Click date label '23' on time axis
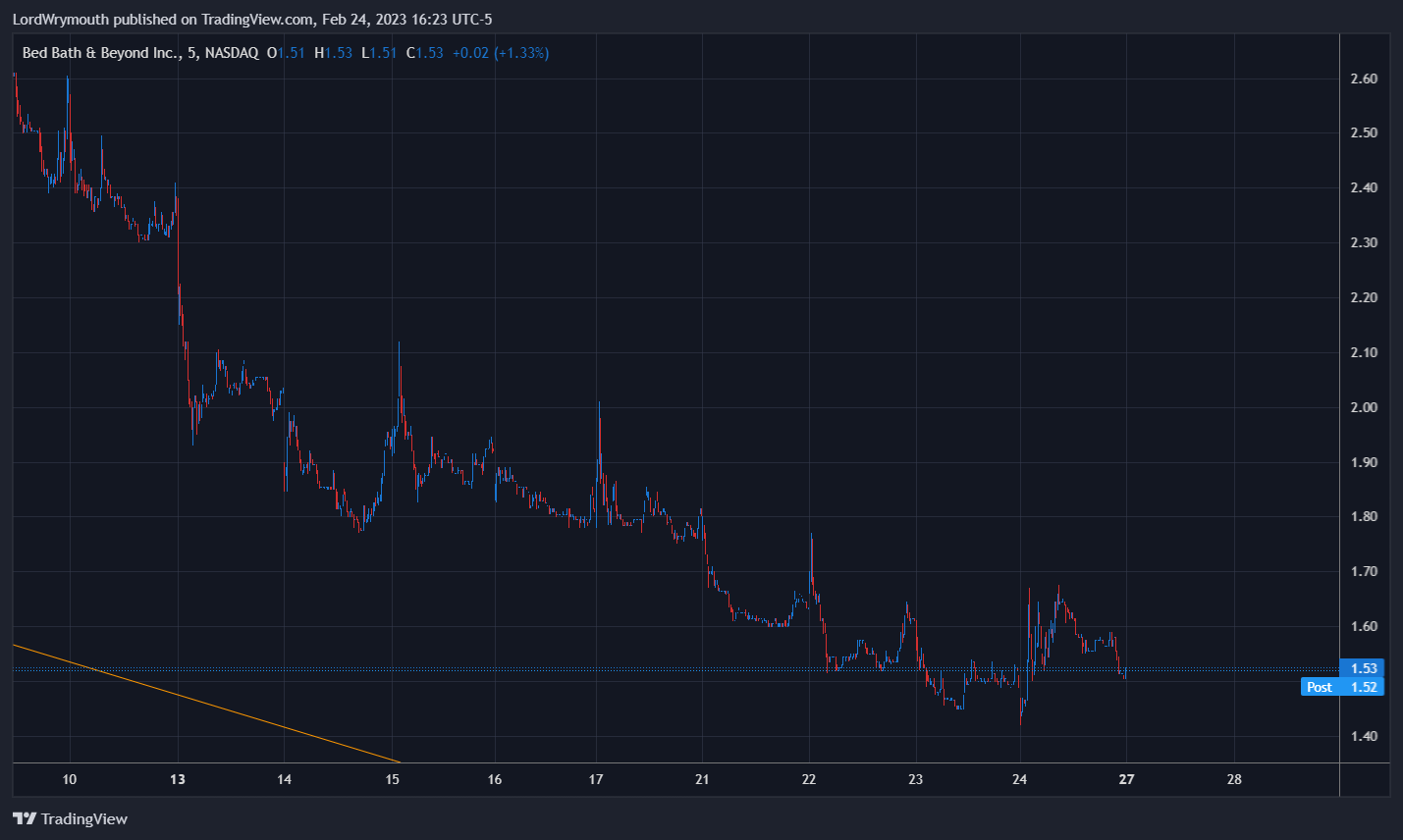This screenshot has height=840, width=1403. tap(915, 779)
